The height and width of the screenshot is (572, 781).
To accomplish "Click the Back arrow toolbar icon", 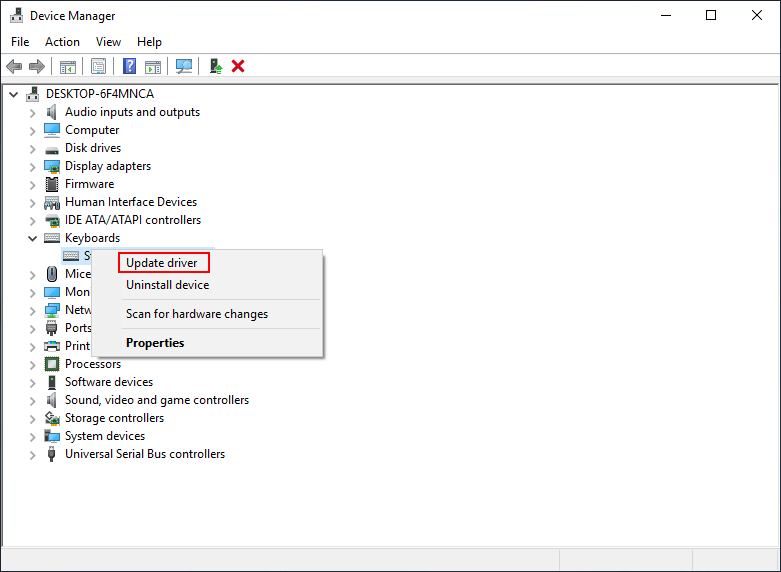I will coord(14,66).
